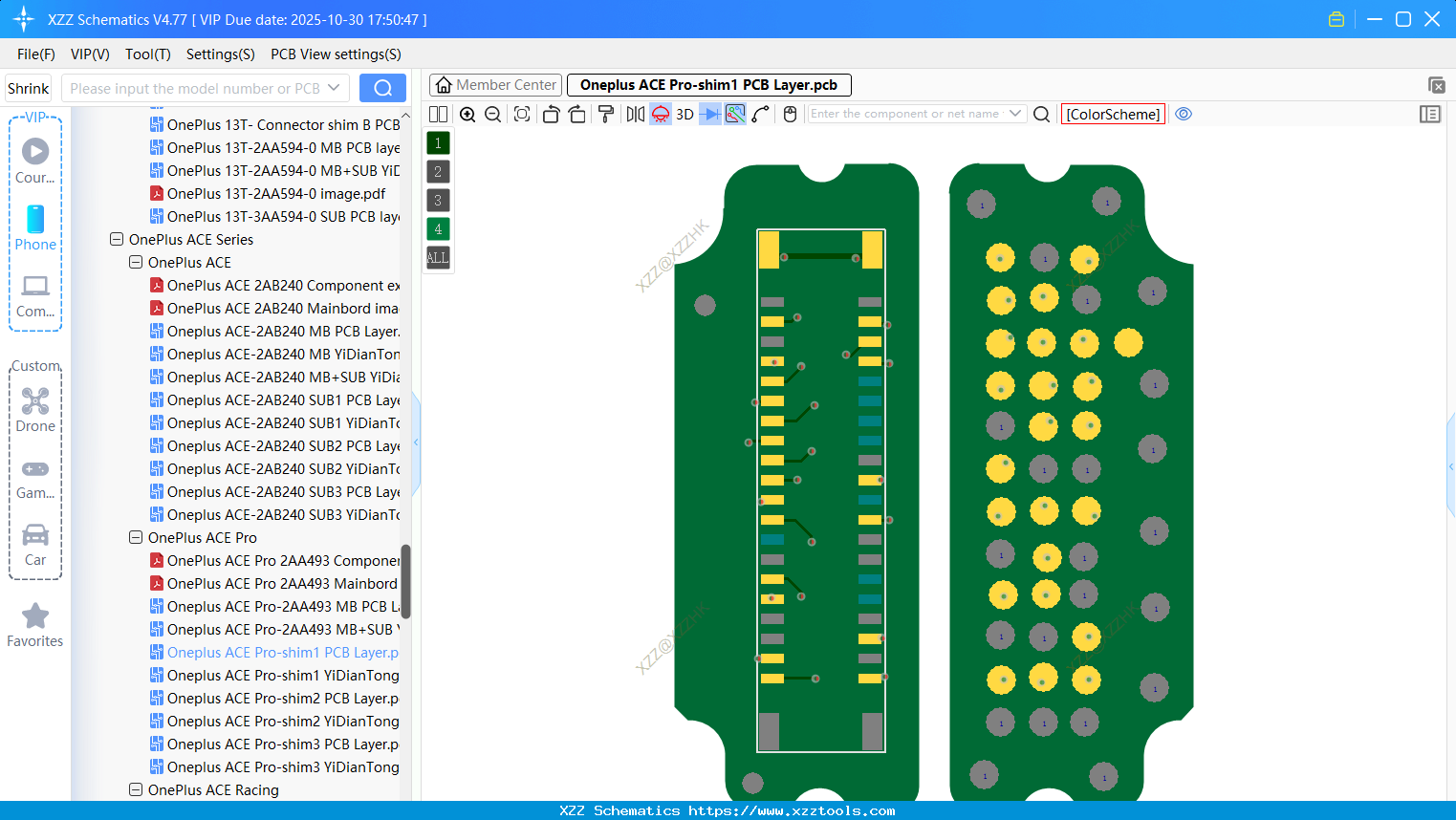The width and height of the screenshot is (1456, 820).
Task: Click the VIP briefcase icon in title bar
Action: 1336,19
